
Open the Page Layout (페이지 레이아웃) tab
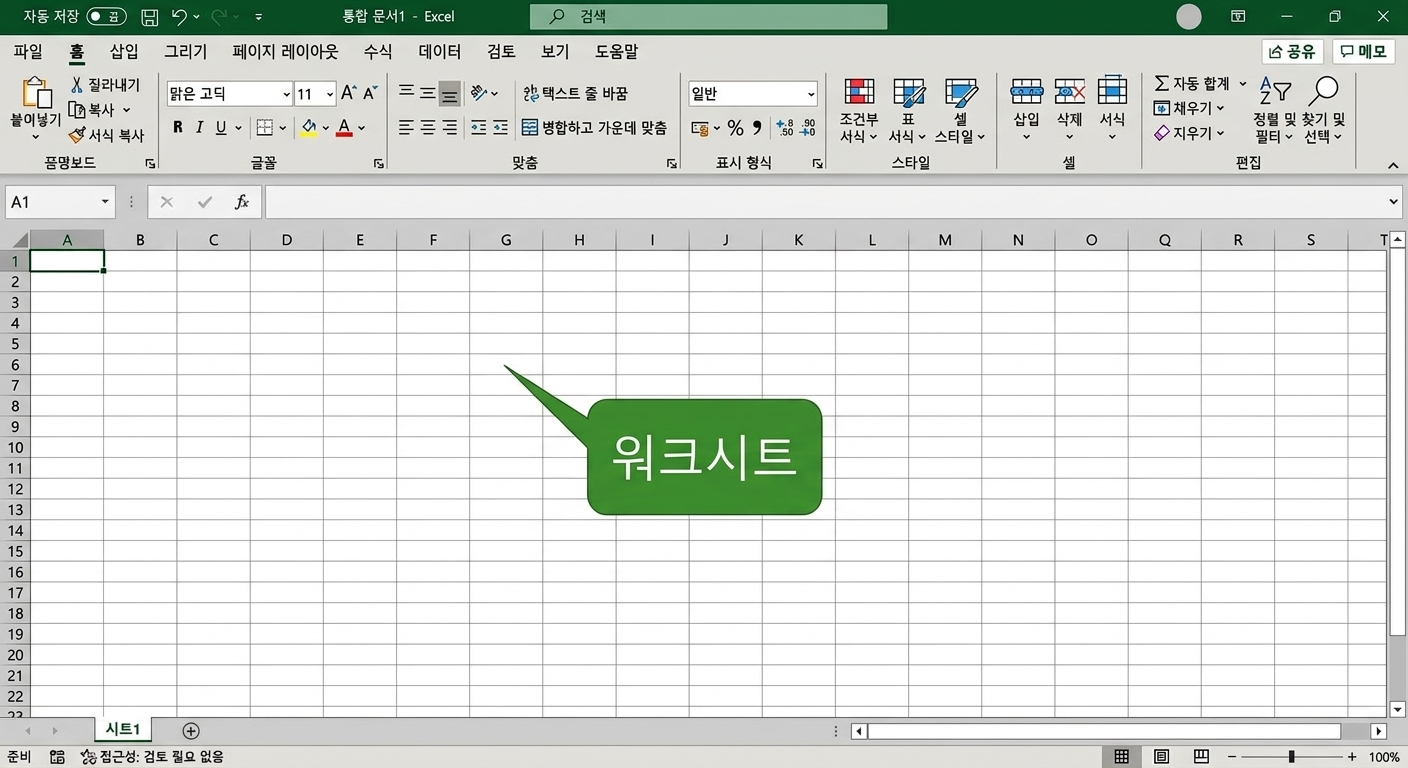285,52
